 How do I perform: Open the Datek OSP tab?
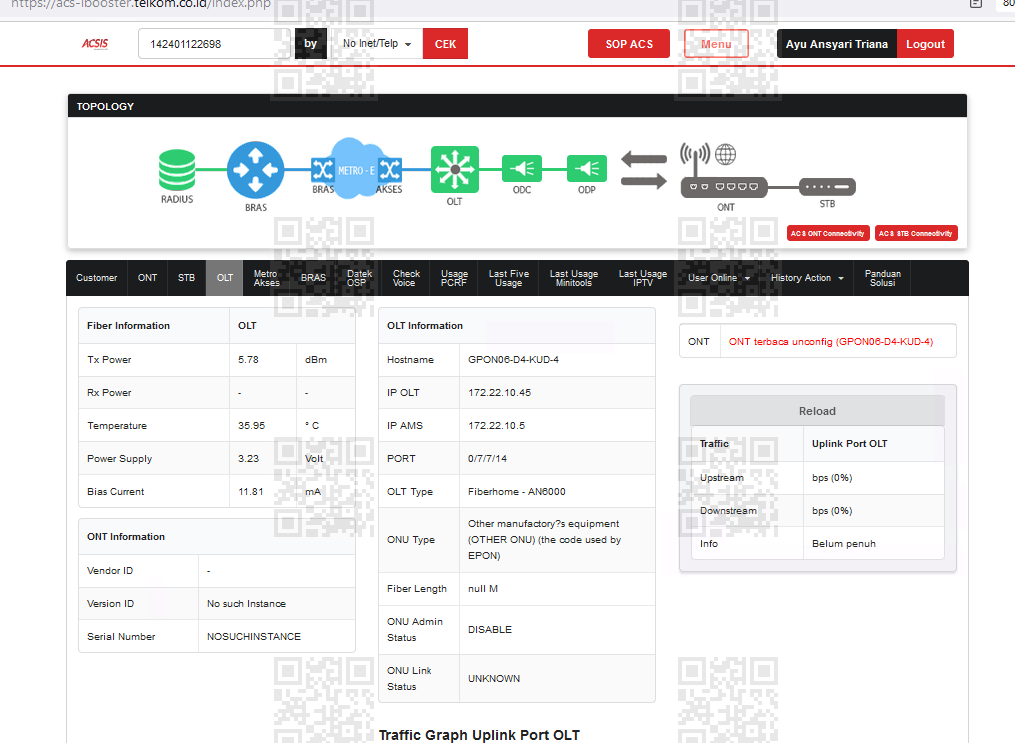(359, 278)
